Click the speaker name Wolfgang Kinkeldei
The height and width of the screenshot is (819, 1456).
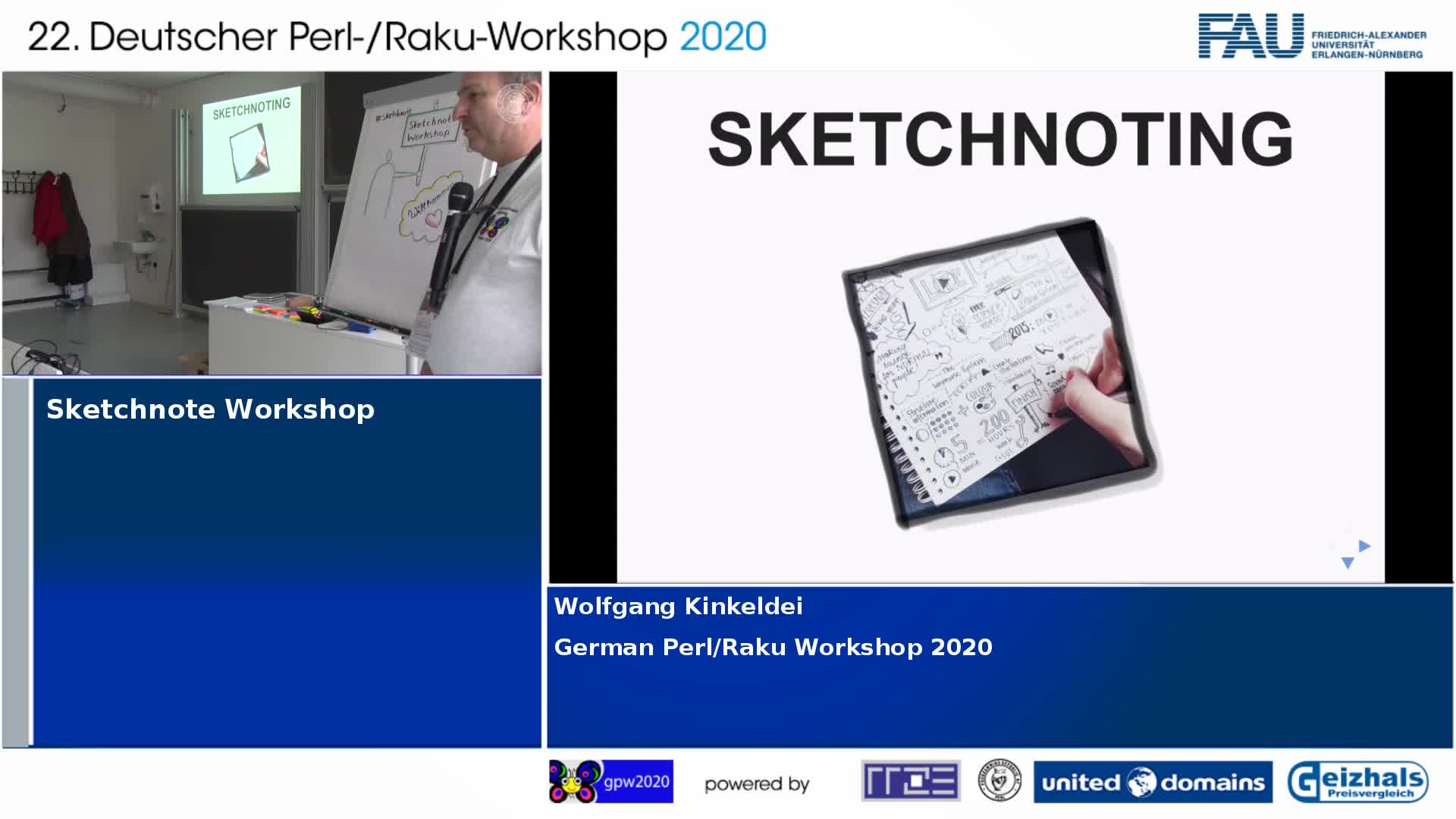click(678, 606)
